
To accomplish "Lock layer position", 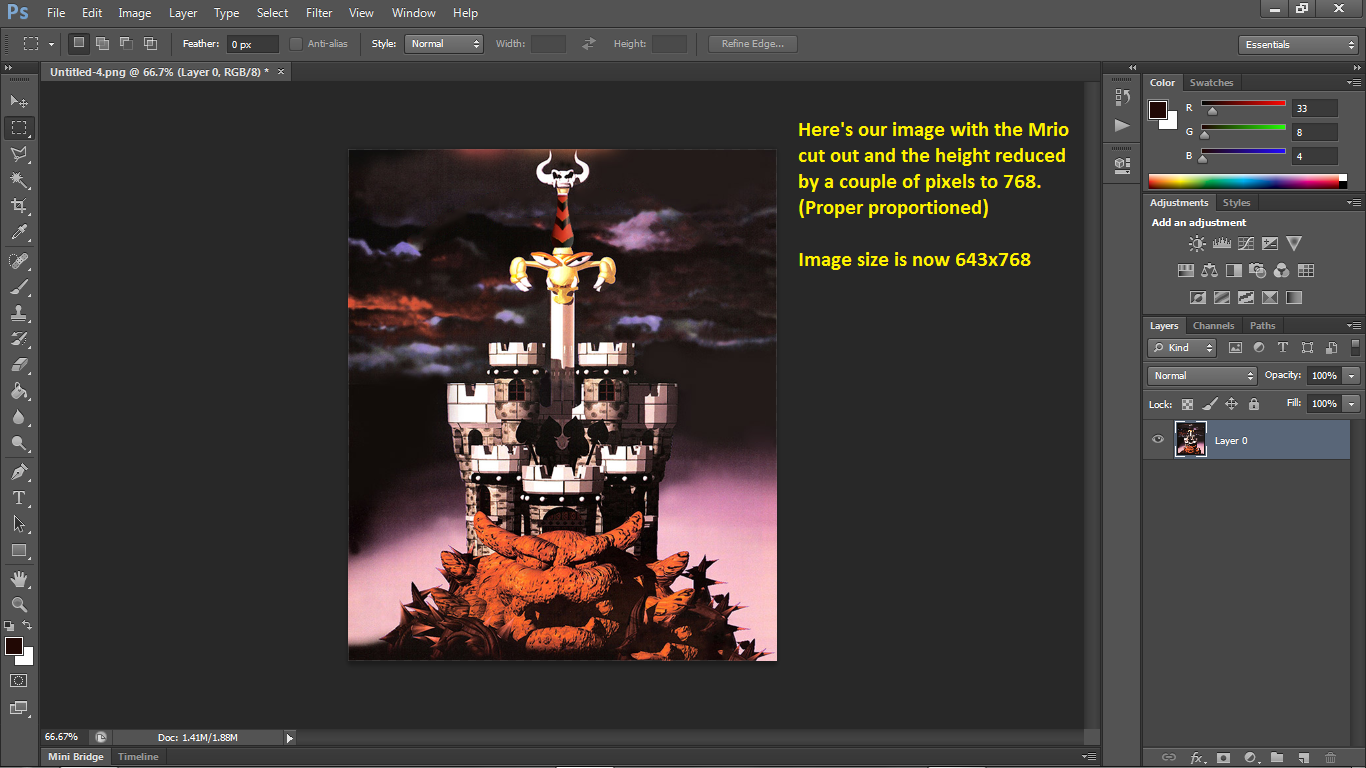I will click(x=1231, y=404).
